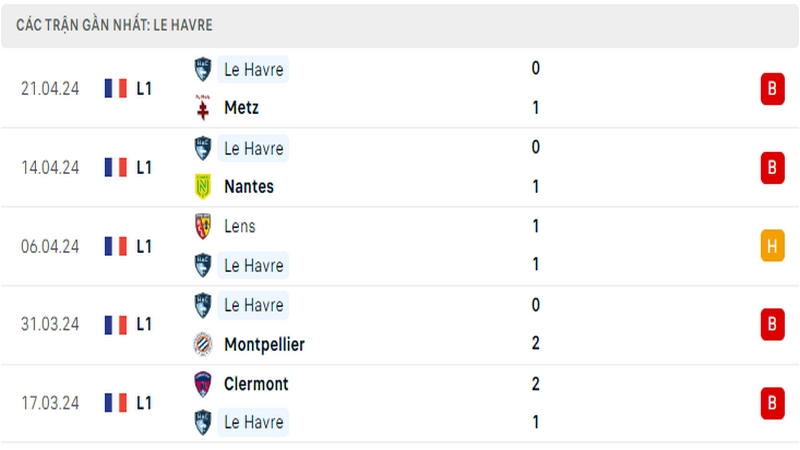Click the Nantes yellow crest icon

(203, 186)
